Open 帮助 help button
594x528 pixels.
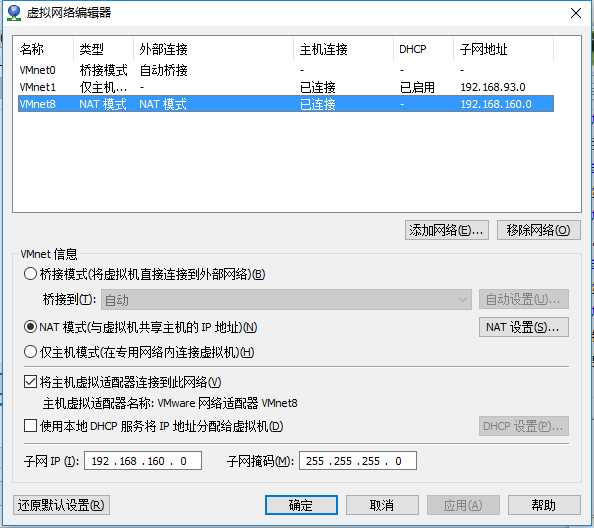(x=544, y=505)
